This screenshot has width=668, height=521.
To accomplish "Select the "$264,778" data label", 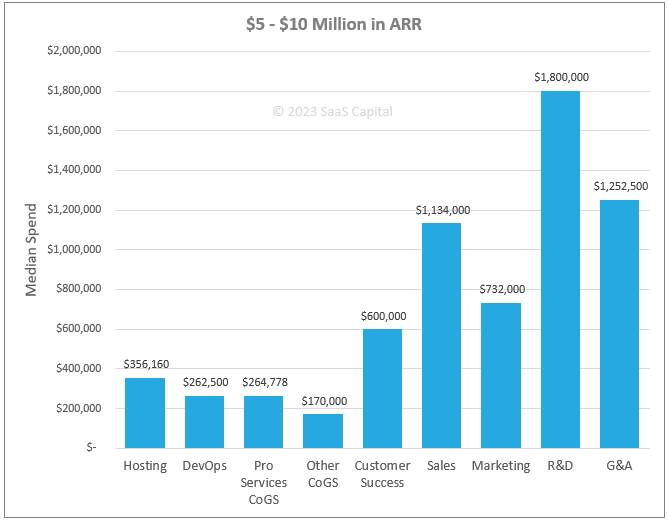I will [x=265, y=382].
